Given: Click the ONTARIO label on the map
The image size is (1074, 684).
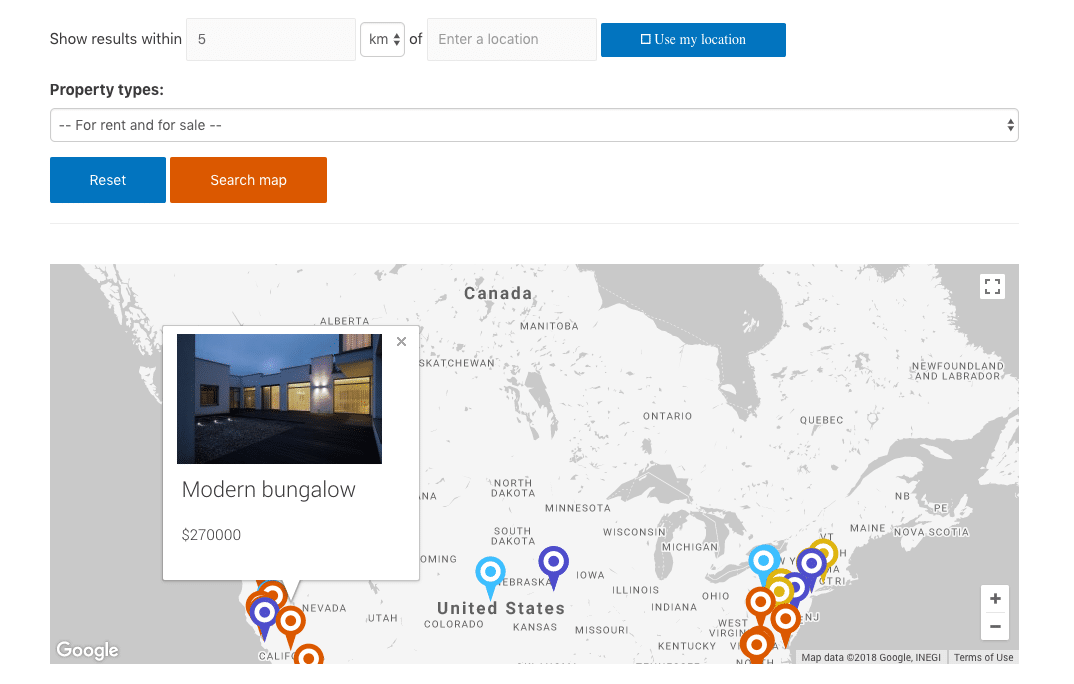Looking at the screenshot, I should pos(667,416).
